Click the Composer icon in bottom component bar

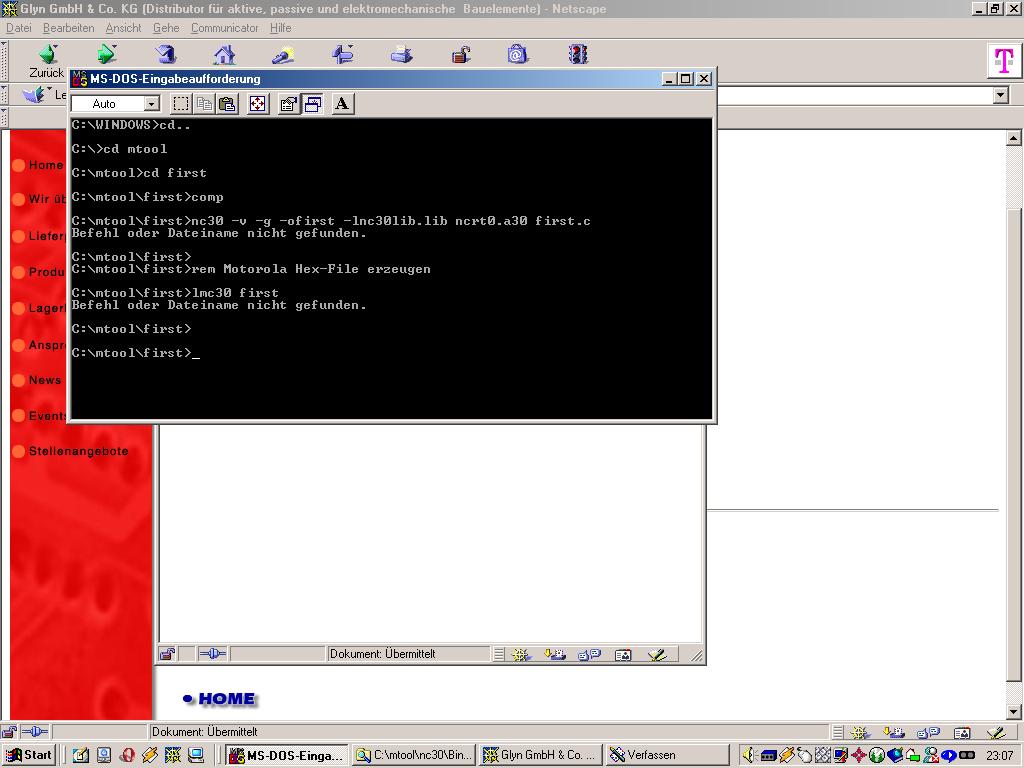pyautogui.click(x=995, y=733)
